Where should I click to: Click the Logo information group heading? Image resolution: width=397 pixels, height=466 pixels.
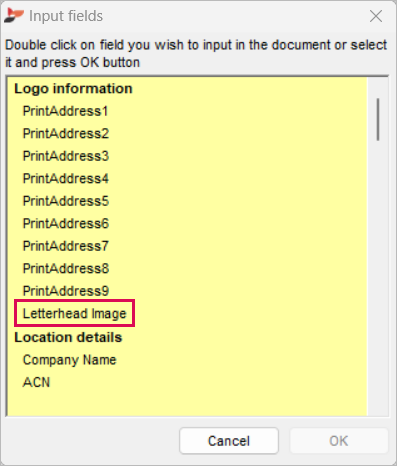click(x=73, y=89)
